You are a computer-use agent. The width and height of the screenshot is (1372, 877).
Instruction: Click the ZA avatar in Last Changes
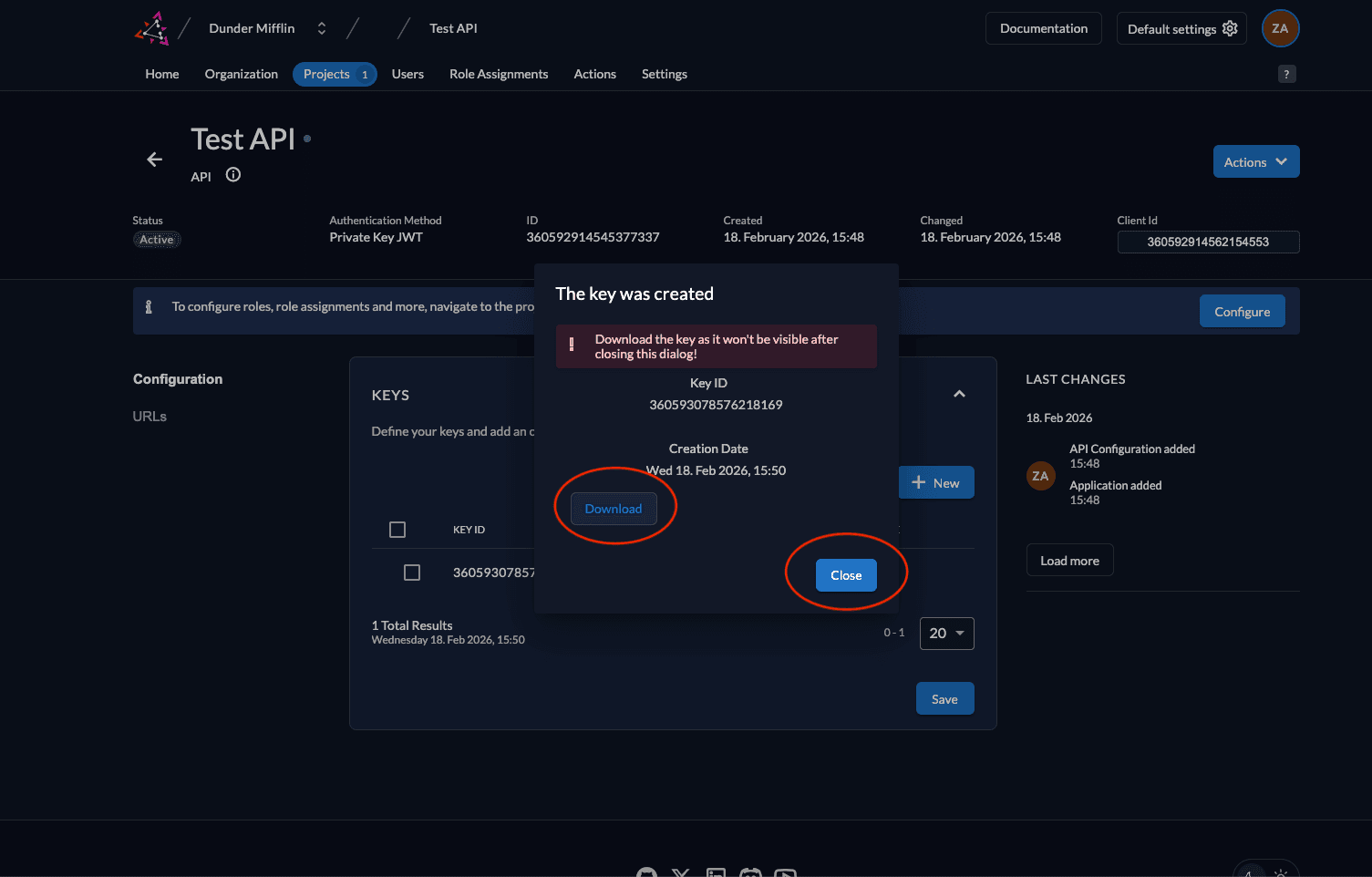click(x=1040, y=476)
